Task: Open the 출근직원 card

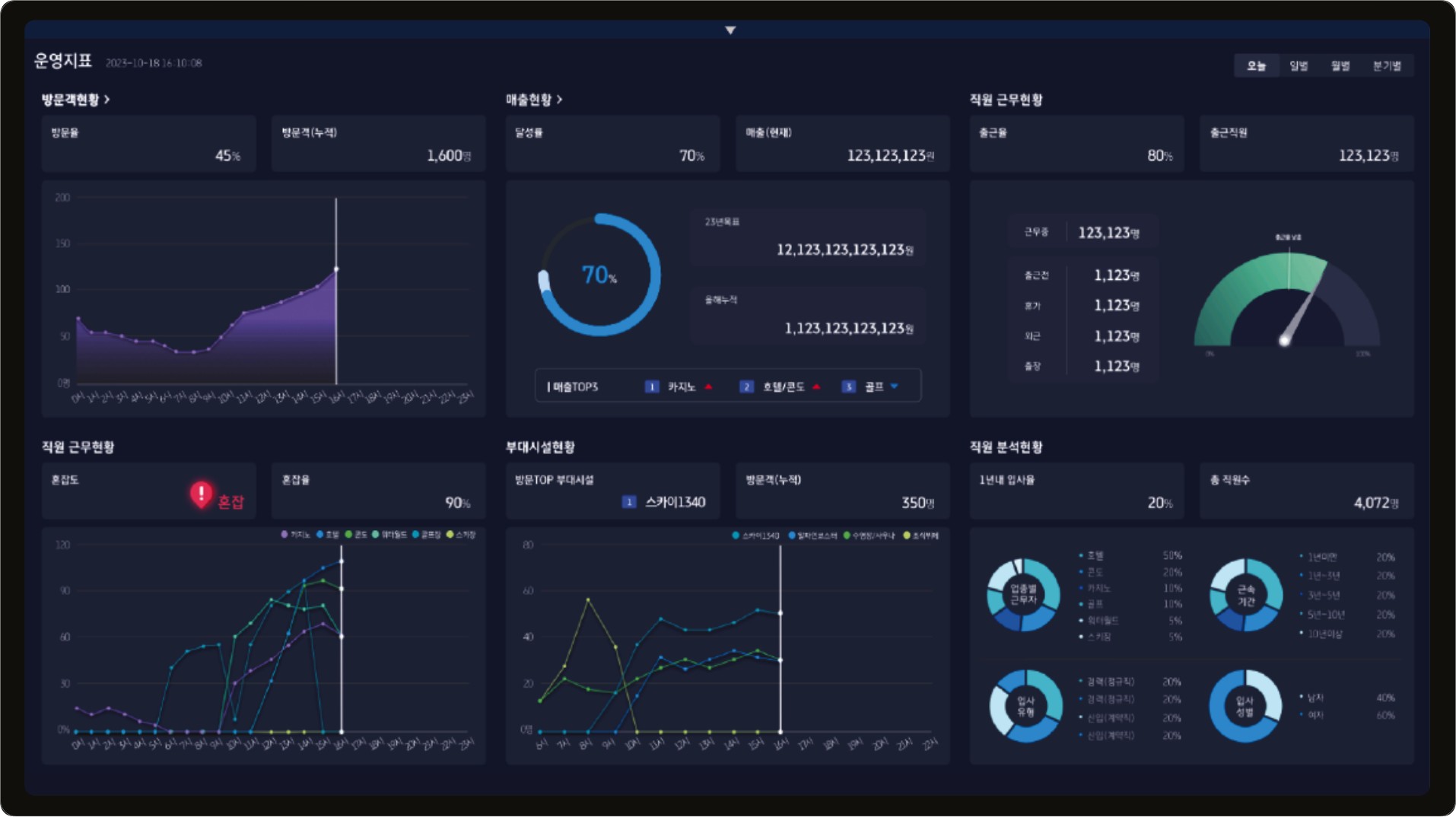Action: (1307, 144)
